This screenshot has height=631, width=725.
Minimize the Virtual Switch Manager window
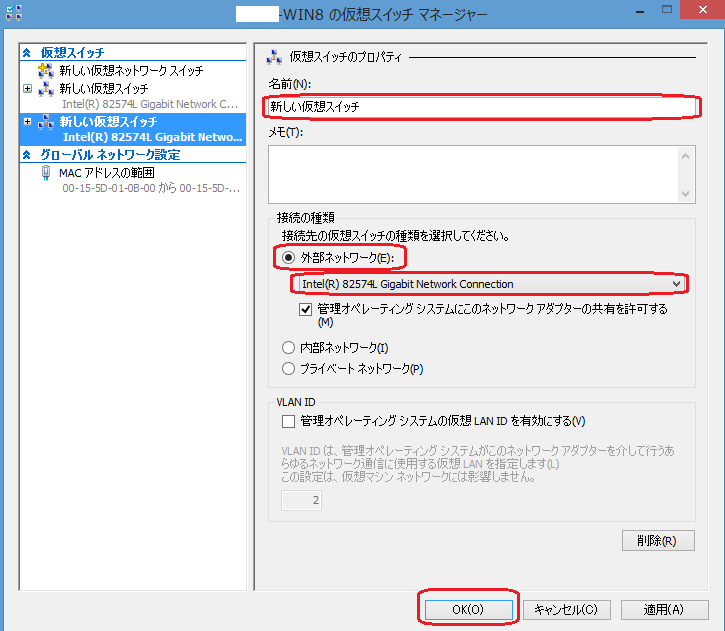pos(640,11)
